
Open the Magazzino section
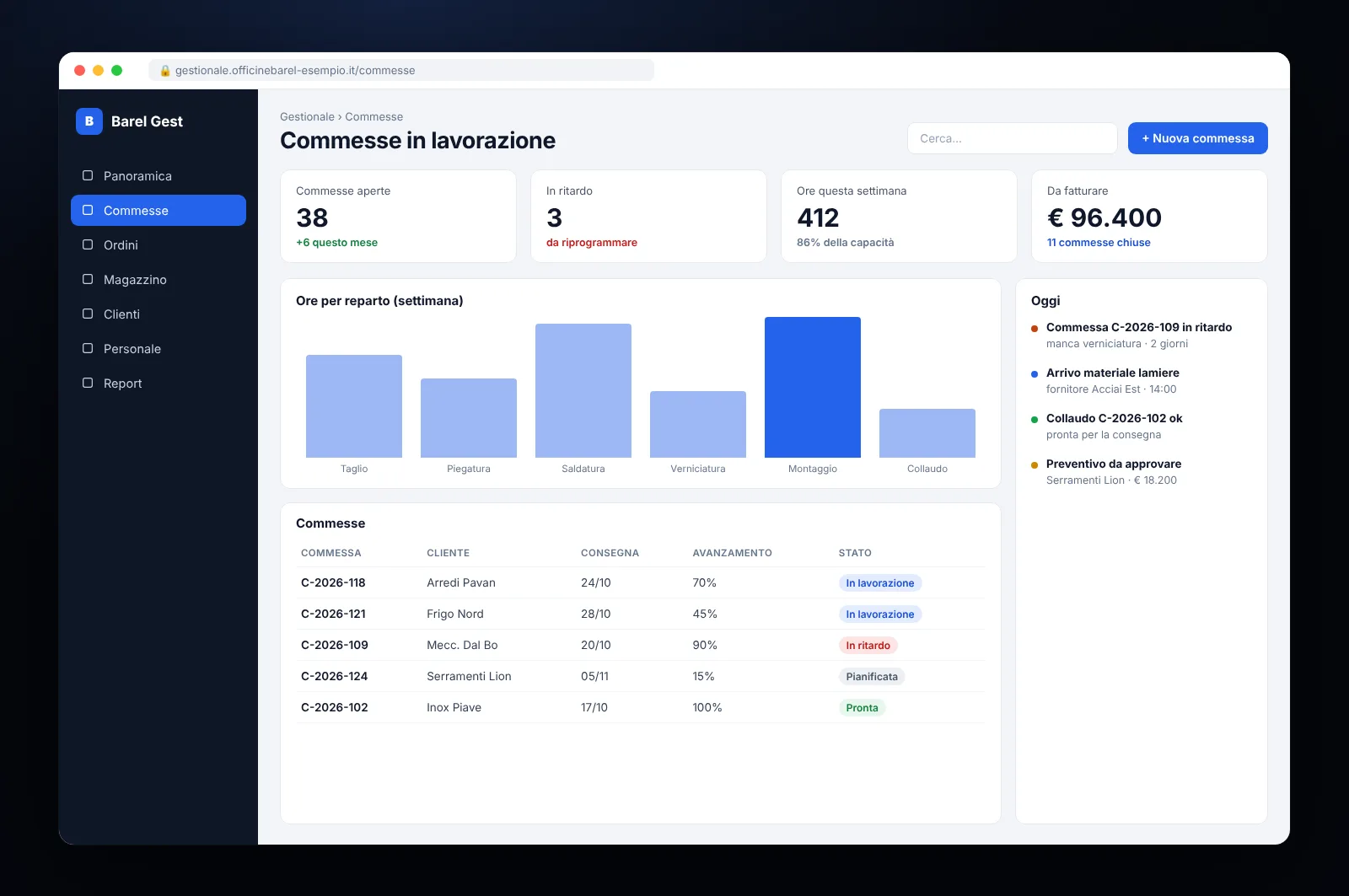[159, 279]
